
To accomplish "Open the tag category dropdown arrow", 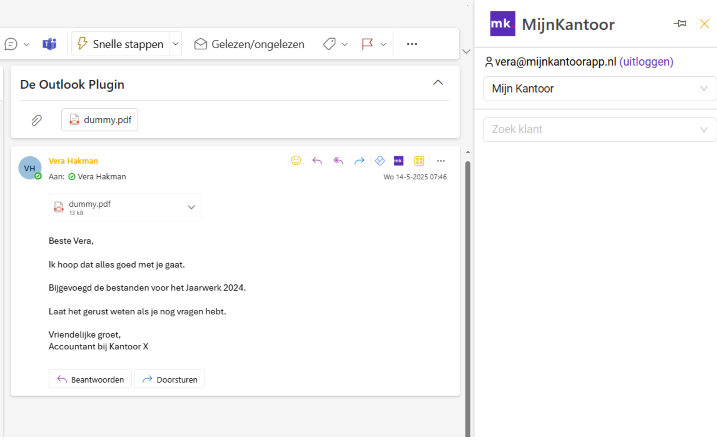I will 345,44.
